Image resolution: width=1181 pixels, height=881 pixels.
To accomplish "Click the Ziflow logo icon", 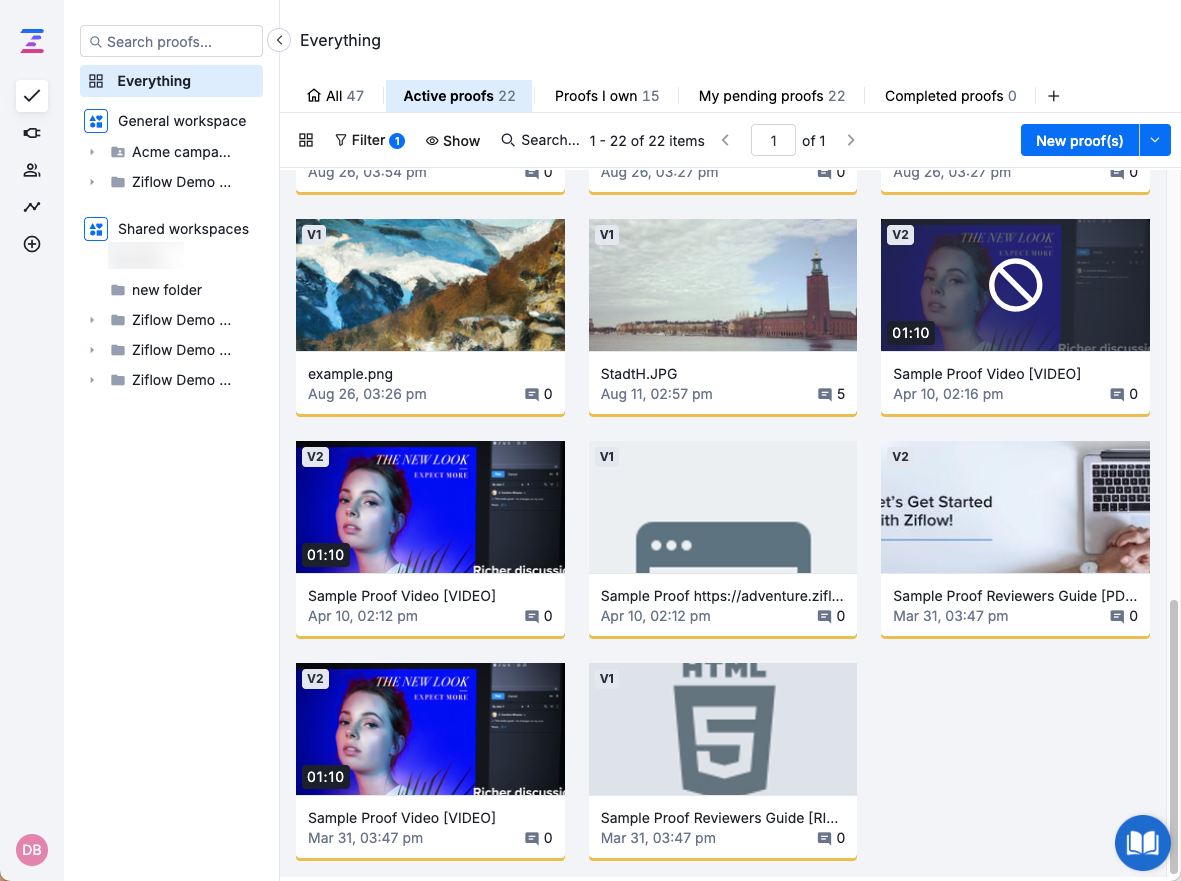I will (x=32, y=41).
